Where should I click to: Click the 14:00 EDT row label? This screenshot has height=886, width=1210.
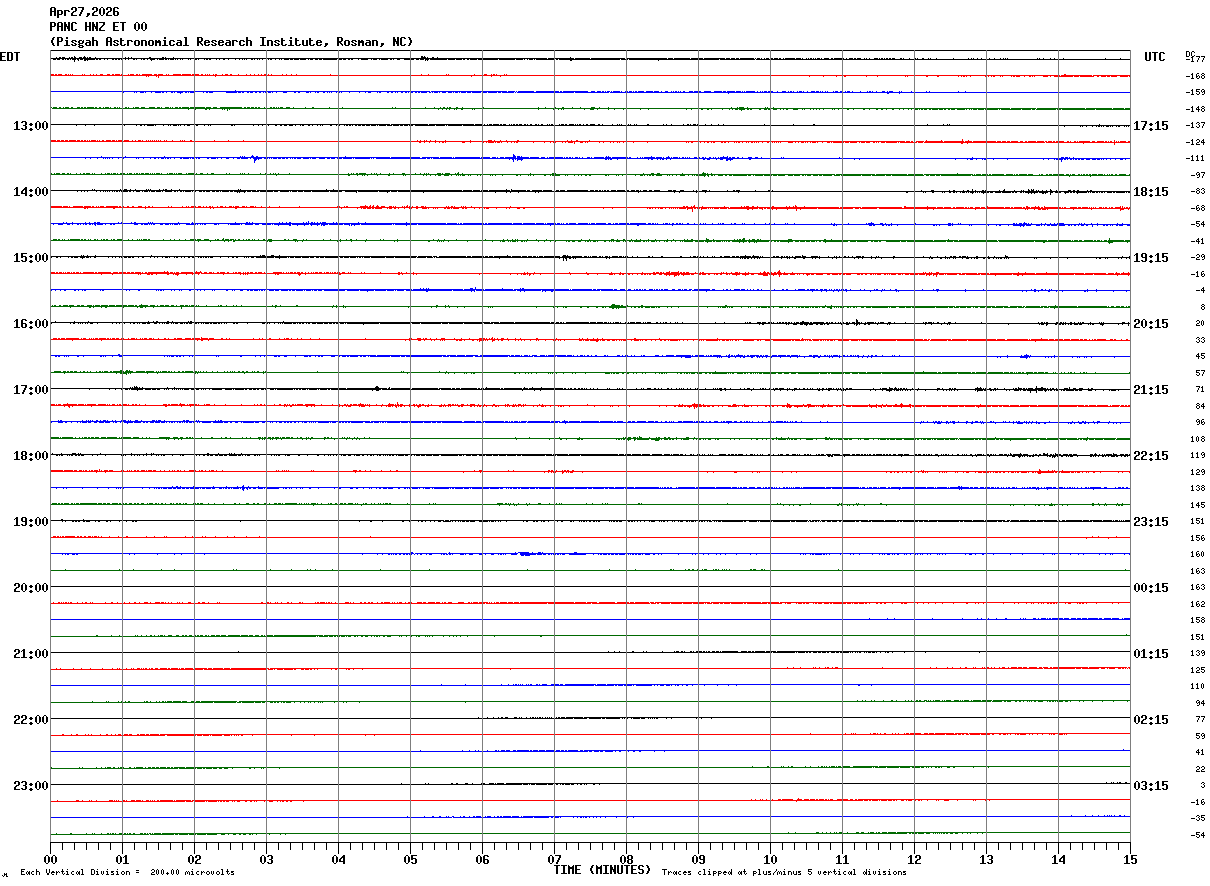[x=31, y=192]
